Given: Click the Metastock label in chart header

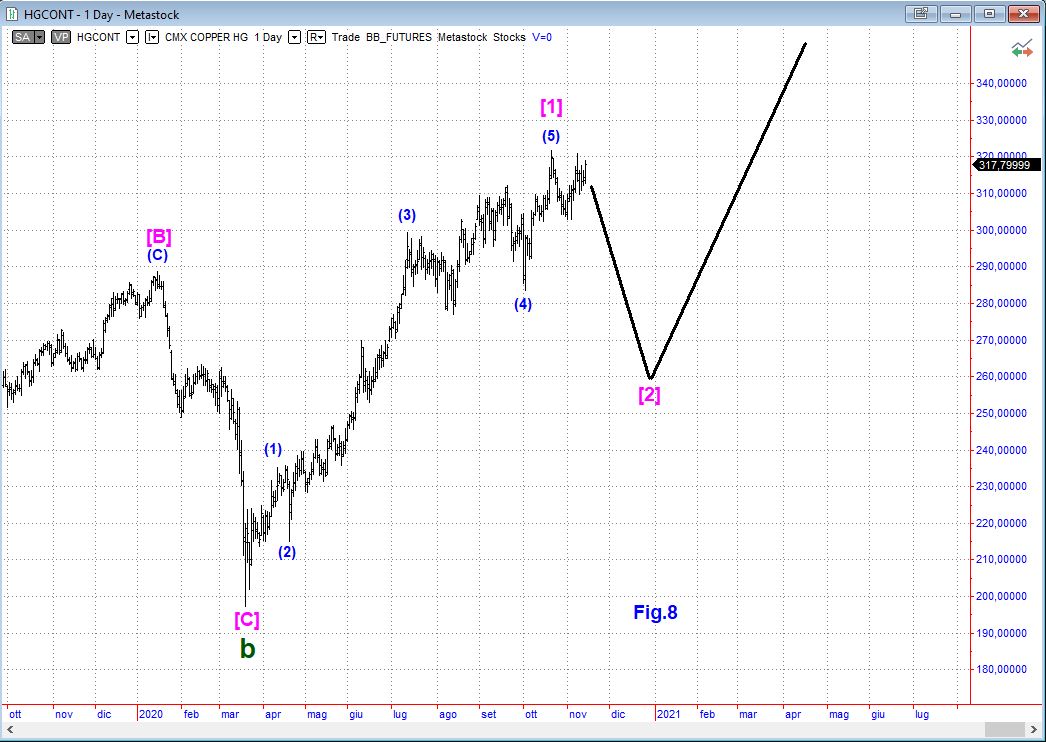Looking at the screenshot, I should (462, 37).
